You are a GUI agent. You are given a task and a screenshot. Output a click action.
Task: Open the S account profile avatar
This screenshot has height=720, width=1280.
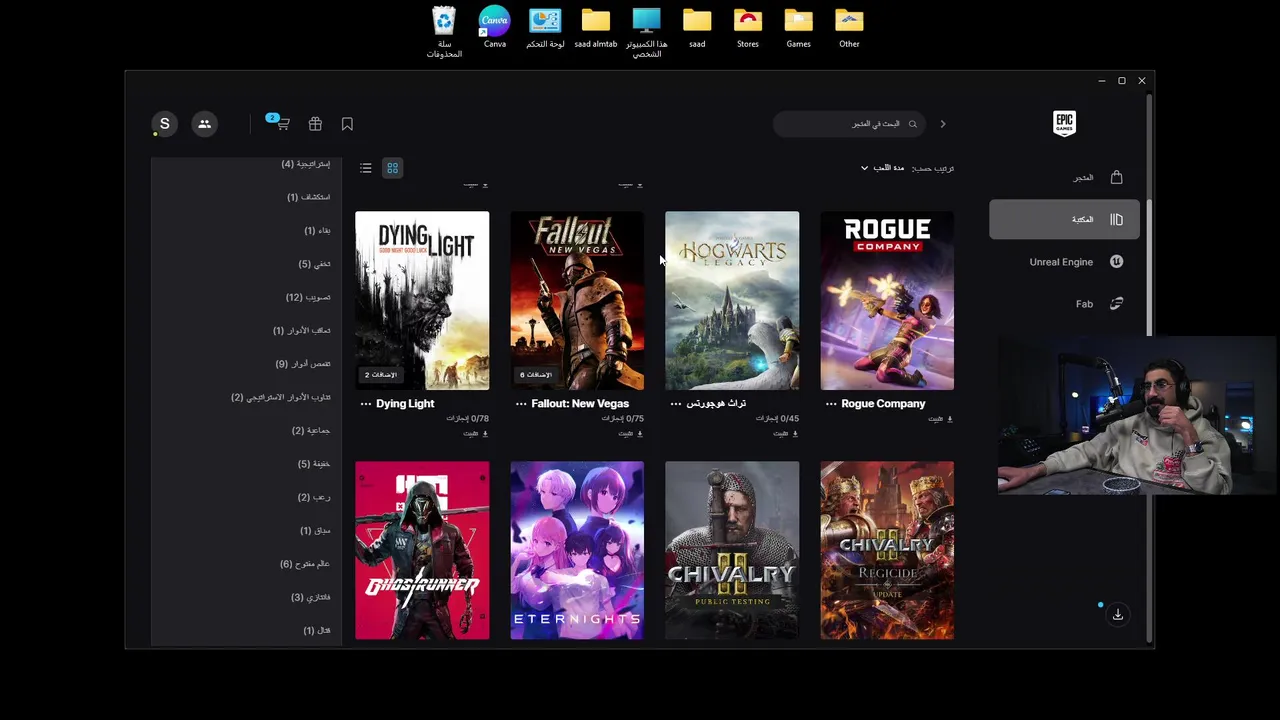pos(164,124)
